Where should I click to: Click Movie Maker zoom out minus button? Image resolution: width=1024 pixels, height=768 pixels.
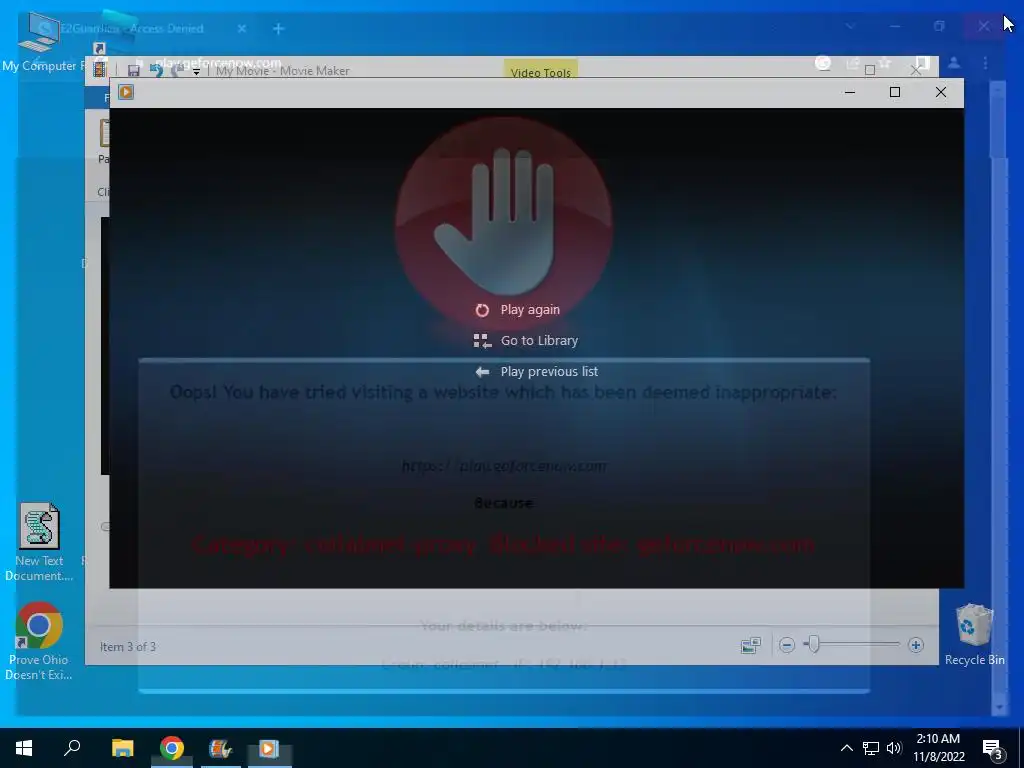(x=787, y=645)
